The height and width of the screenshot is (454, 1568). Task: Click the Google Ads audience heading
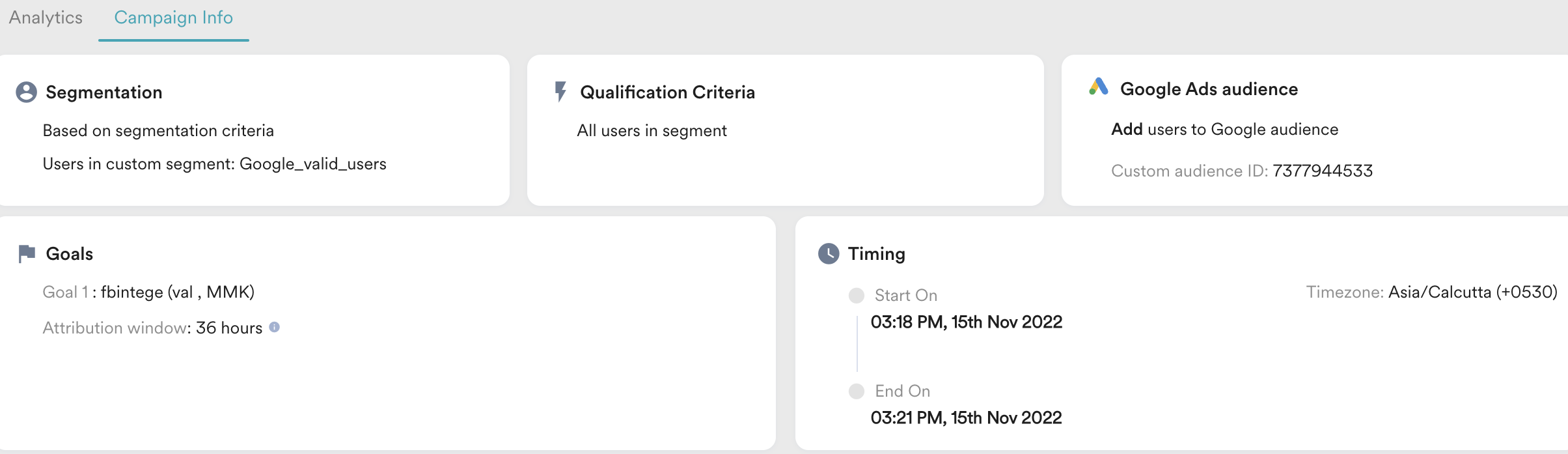1209,89
